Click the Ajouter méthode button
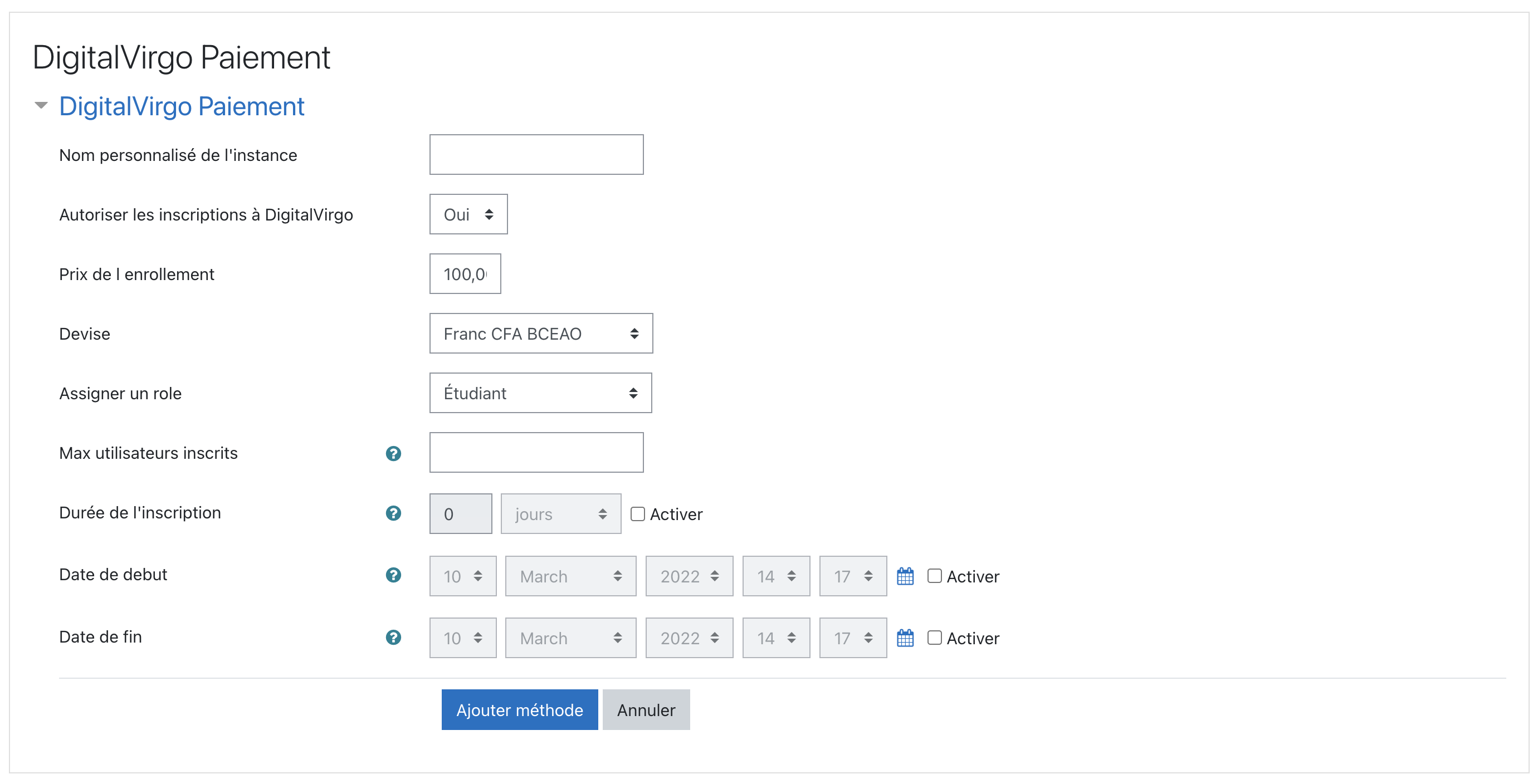Screen dimensions: 1533x784 [x=520, y=709]
